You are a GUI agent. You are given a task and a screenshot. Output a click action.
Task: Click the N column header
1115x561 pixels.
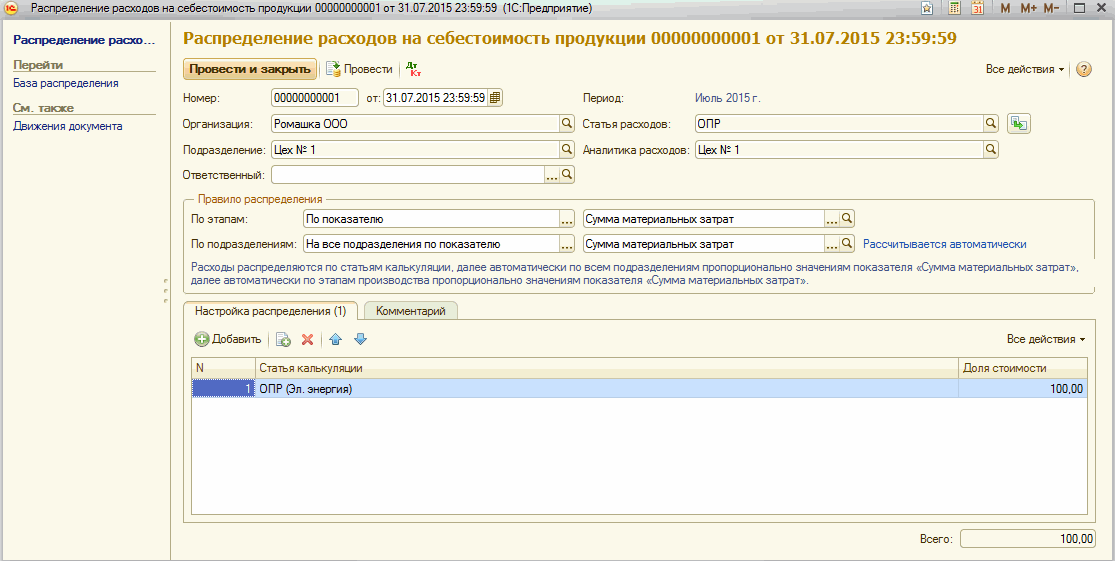coord(223,368)
